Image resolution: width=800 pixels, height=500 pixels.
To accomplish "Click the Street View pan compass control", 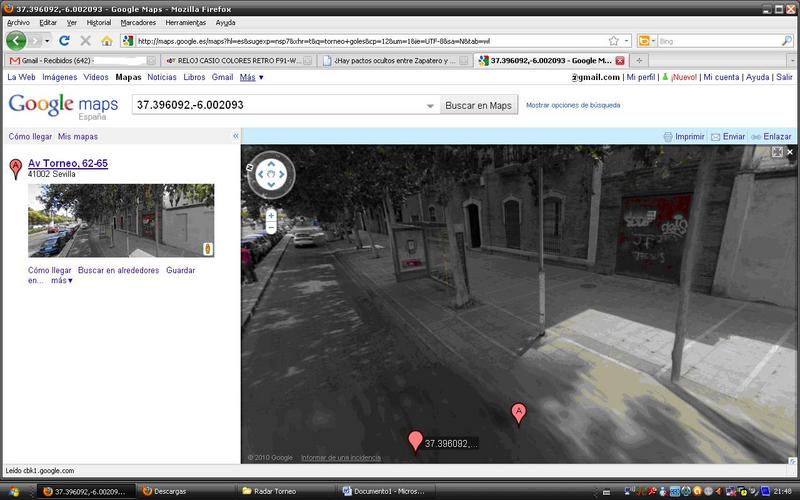I will pyautogui.click(x=271, y=174).
